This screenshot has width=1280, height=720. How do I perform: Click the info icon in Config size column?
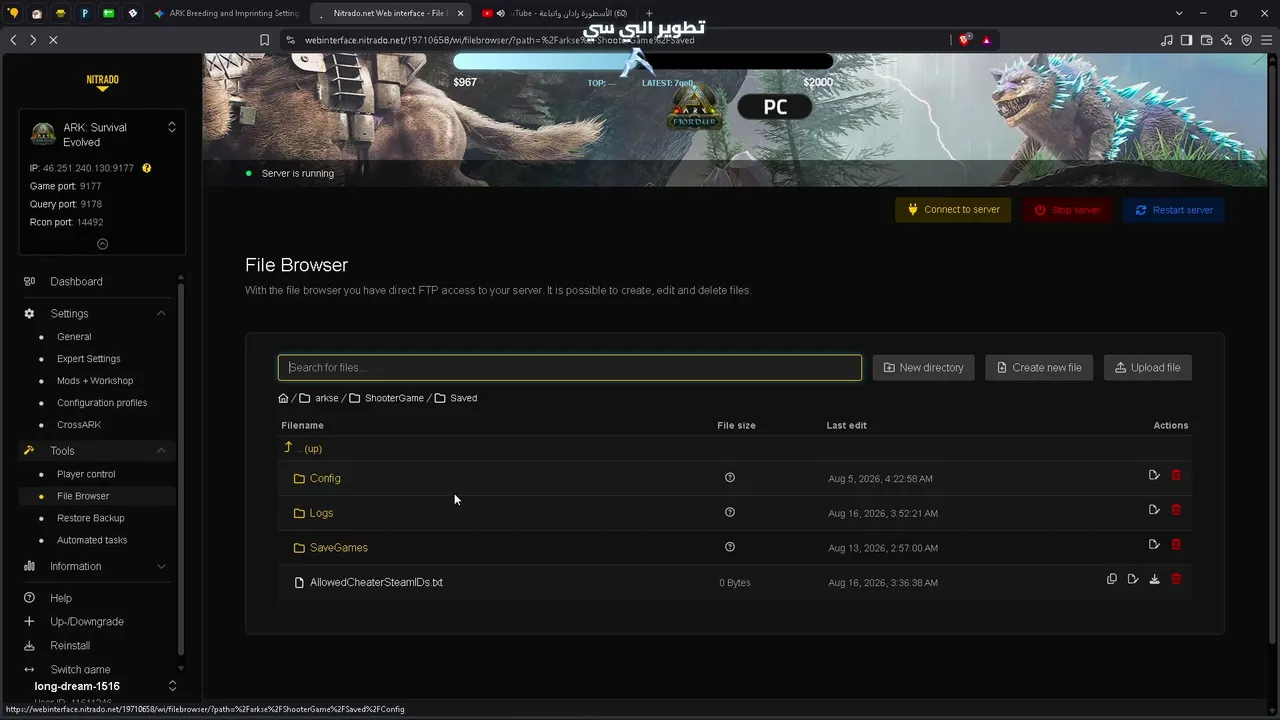730,478
